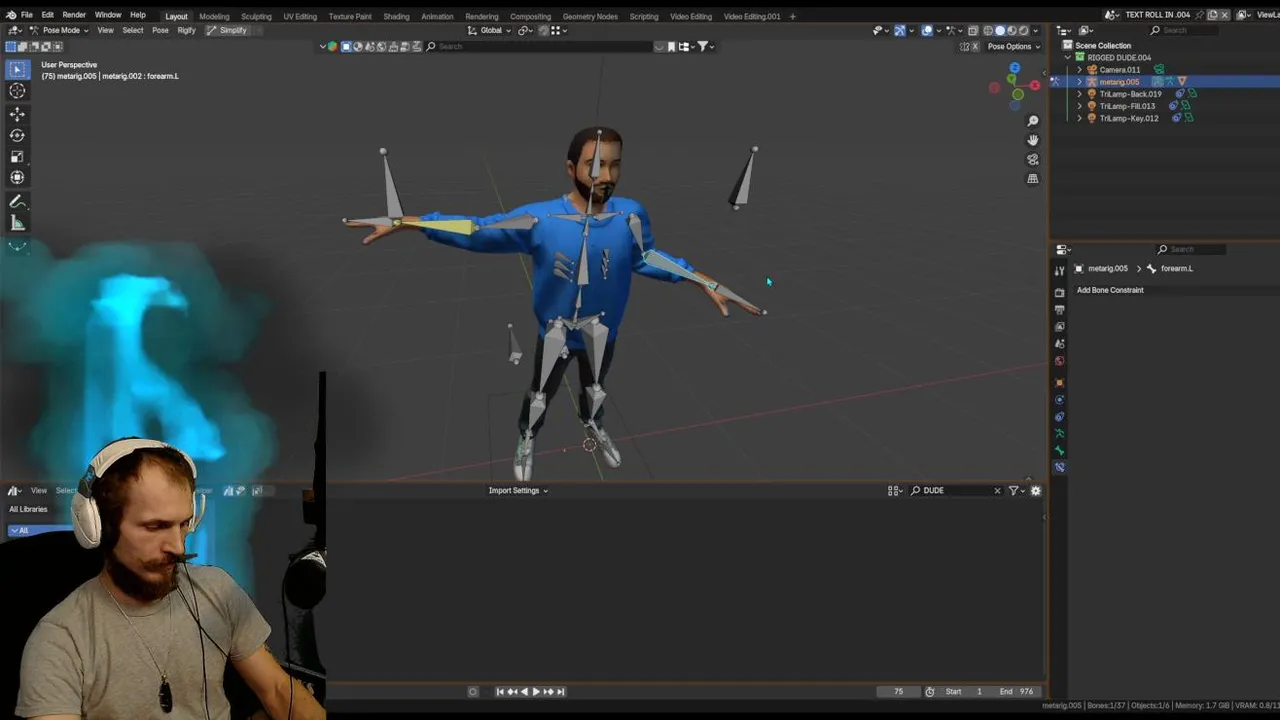Switch to Rendered viewport shading

1023,31
